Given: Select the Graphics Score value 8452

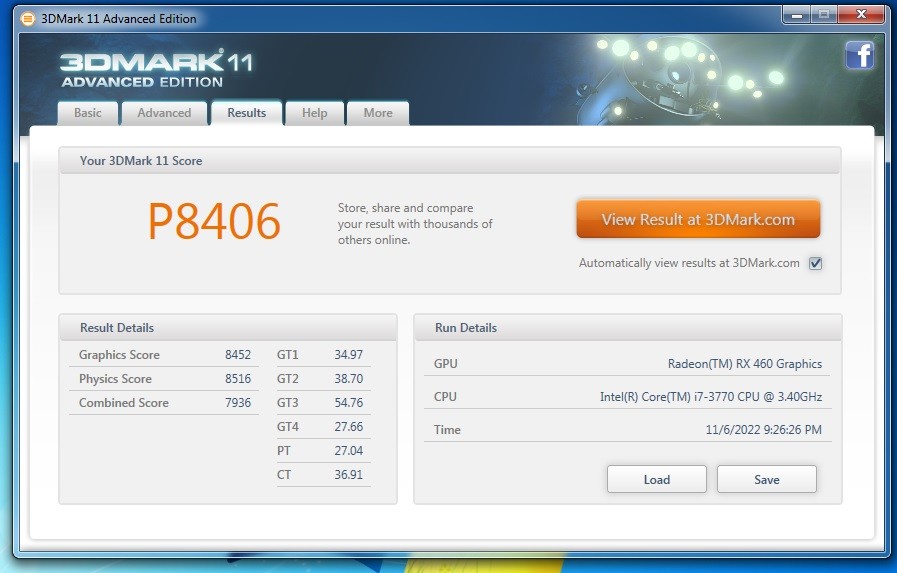Looking at the screenshot, I should point(238,355).
